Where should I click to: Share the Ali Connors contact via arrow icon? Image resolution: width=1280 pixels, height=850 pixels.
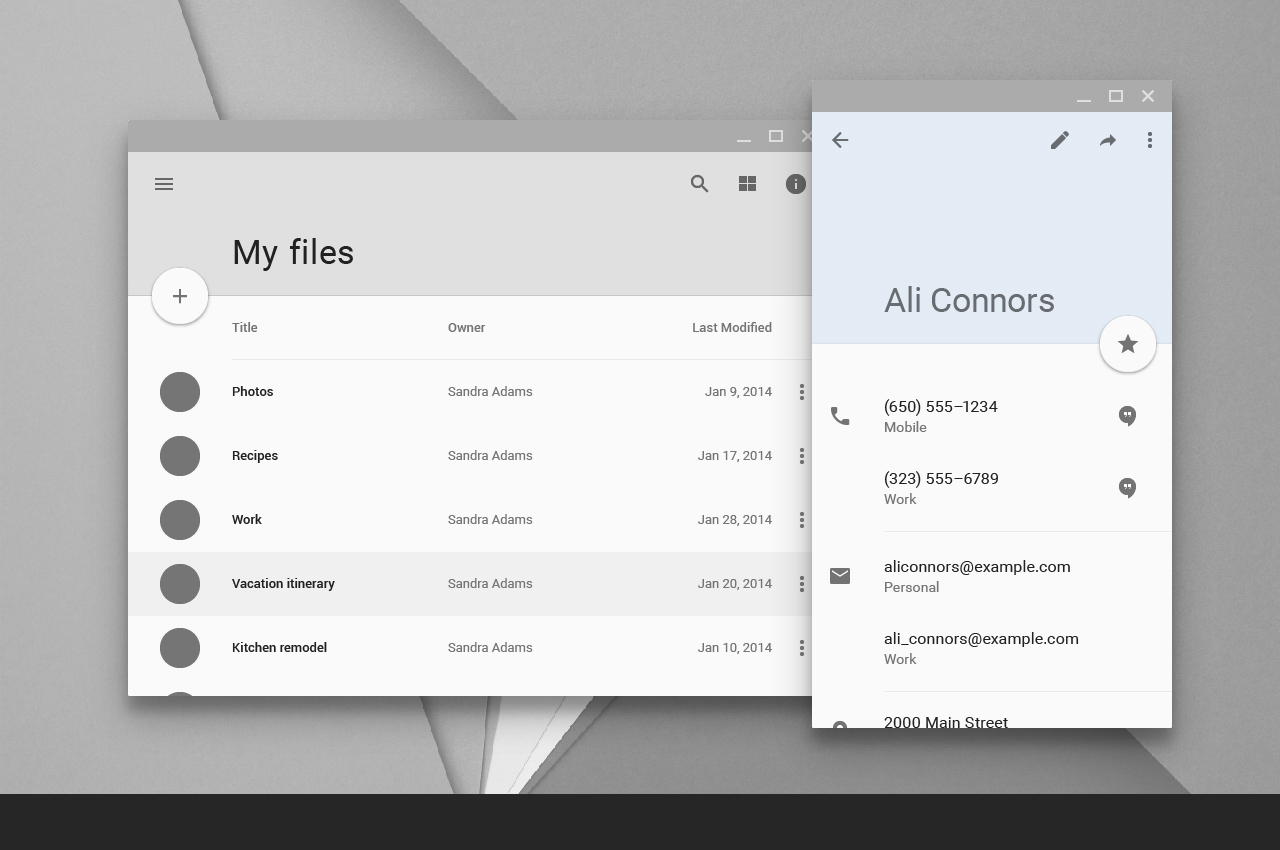[x=1107, y=141]
